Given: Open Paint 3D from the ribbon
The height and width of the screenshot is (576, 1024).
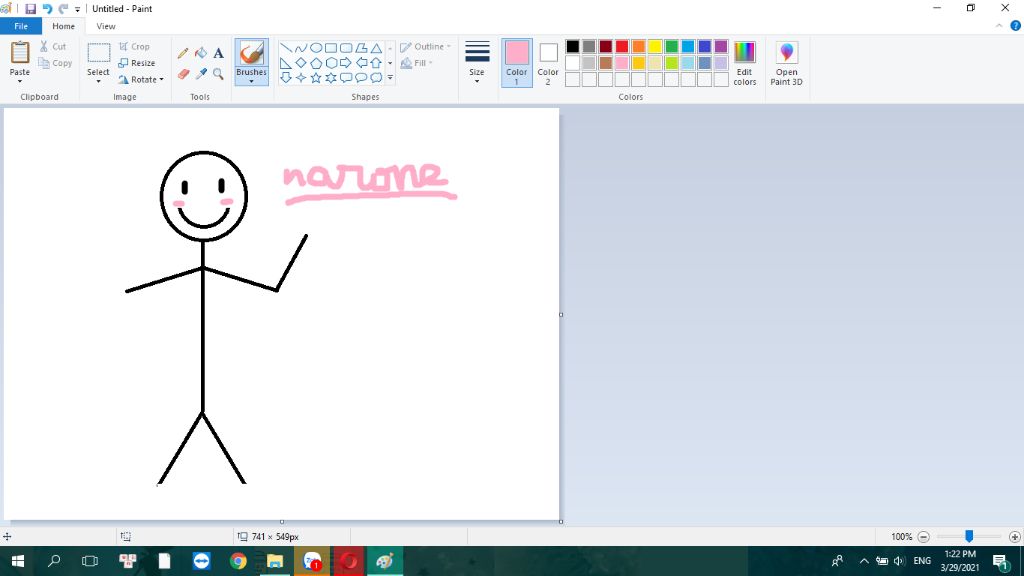Looking at the screenshot, I should [x=786, y=64].
